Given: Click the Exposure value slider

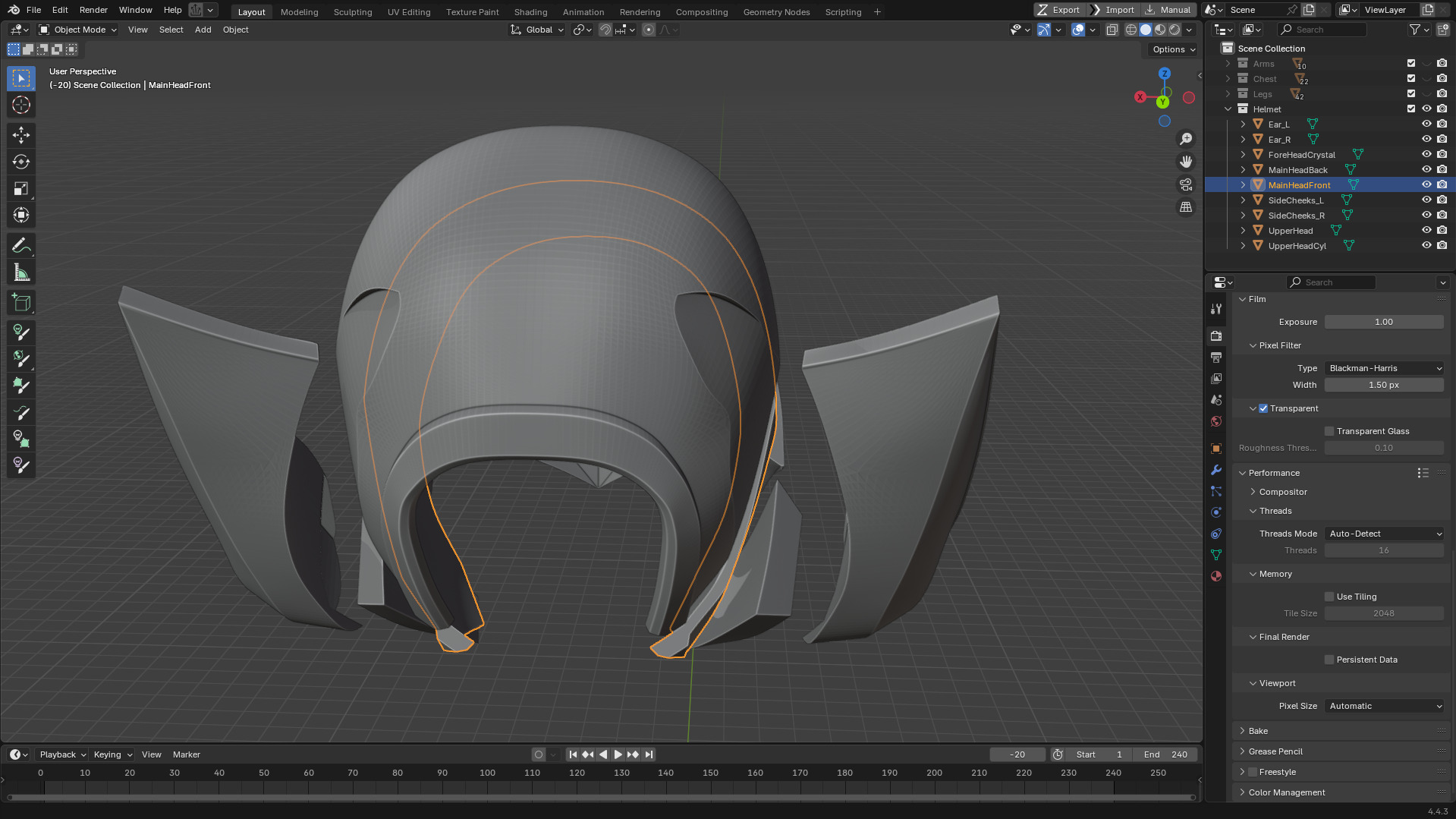Looking at the screenshot, I should pyautogui.click(x=1384, y=322).
